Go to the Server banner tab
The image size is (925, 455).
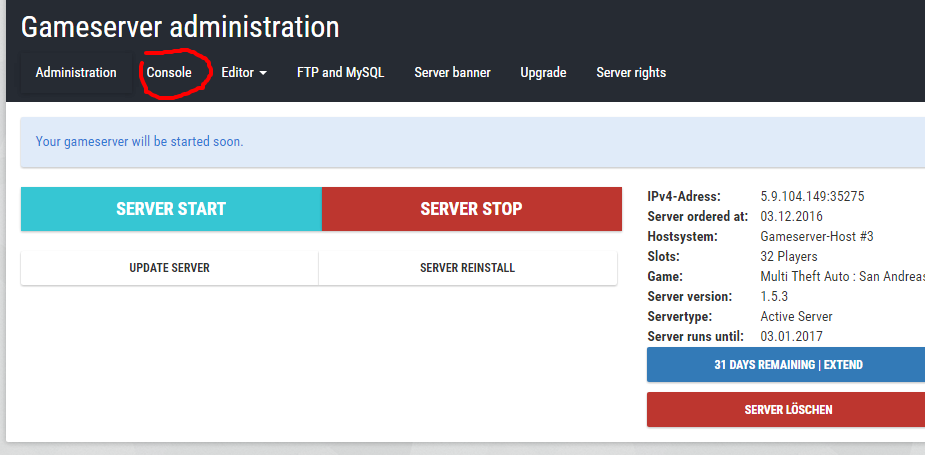pos(452,72)
